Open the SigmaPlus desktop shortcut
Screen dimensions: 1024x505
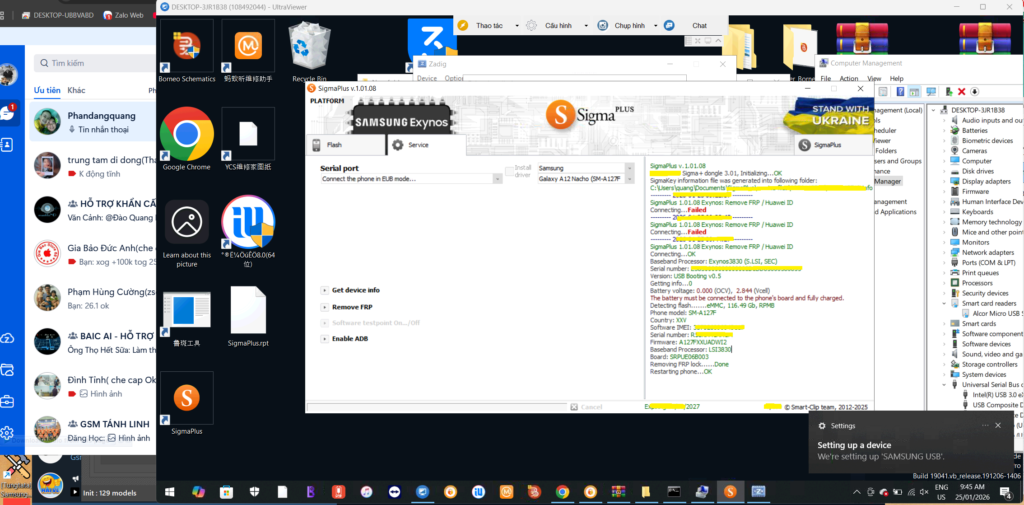(186, 400)
